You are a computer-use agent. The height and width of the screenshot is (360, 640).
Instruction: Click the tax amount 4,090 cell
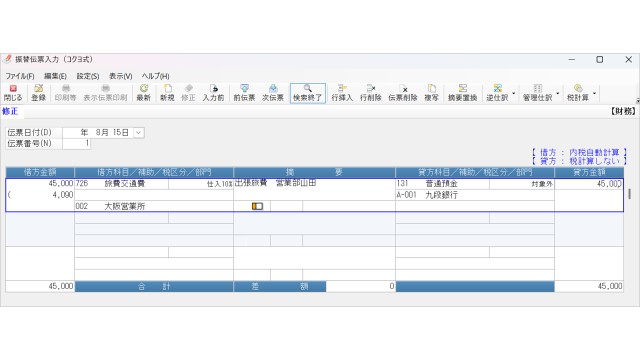(40, 195)
